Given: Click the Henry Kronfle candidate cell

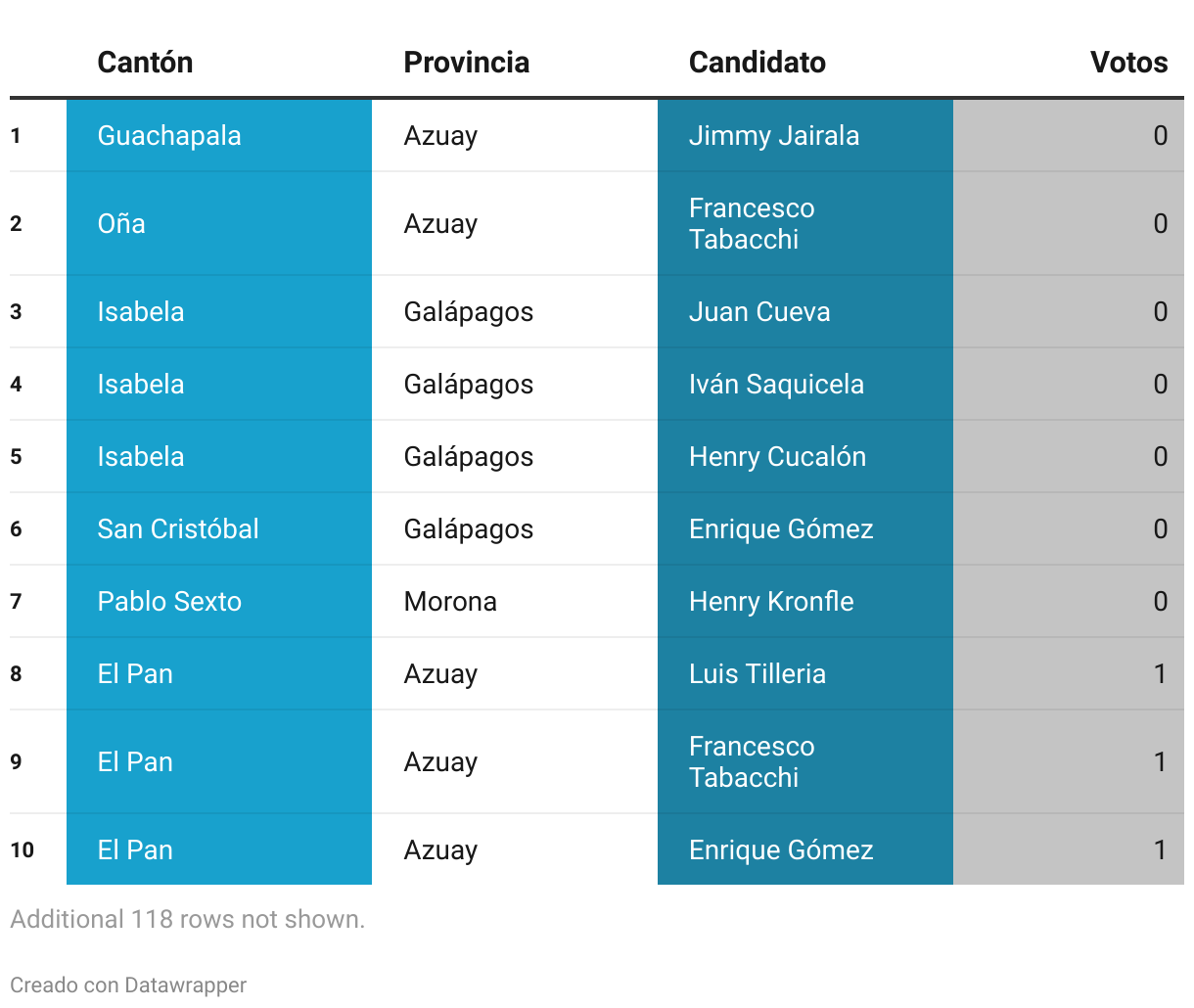Looking at the screenshot, I should coord(805,602).
